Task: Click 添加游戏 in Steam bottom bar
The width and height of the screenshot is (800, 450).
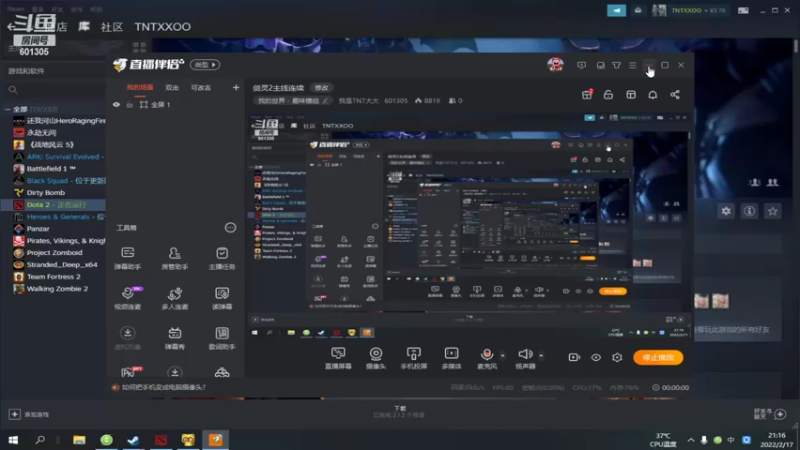Action: pos(30,414)
